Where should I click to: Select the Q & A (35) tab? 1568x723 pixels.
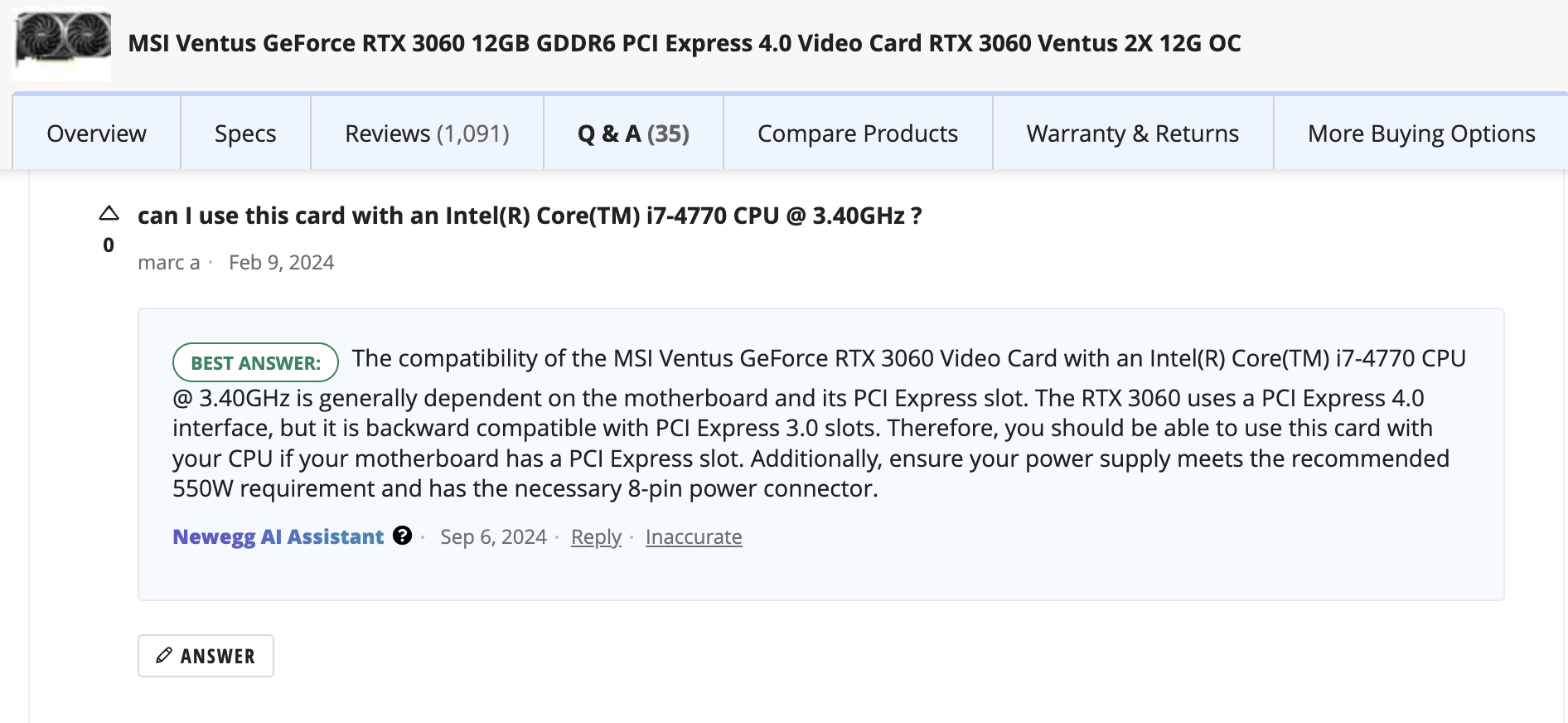tap(633, 133)
